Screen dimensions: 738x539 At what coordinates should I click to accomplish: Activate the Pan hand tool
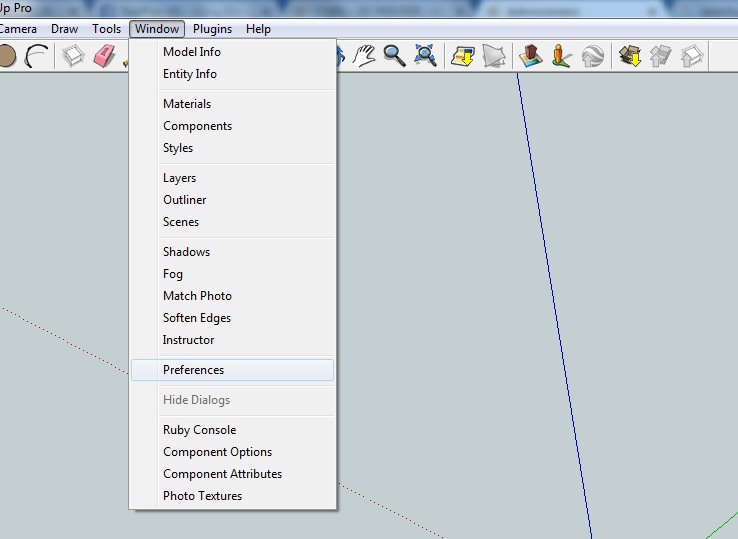pos(366,56)
